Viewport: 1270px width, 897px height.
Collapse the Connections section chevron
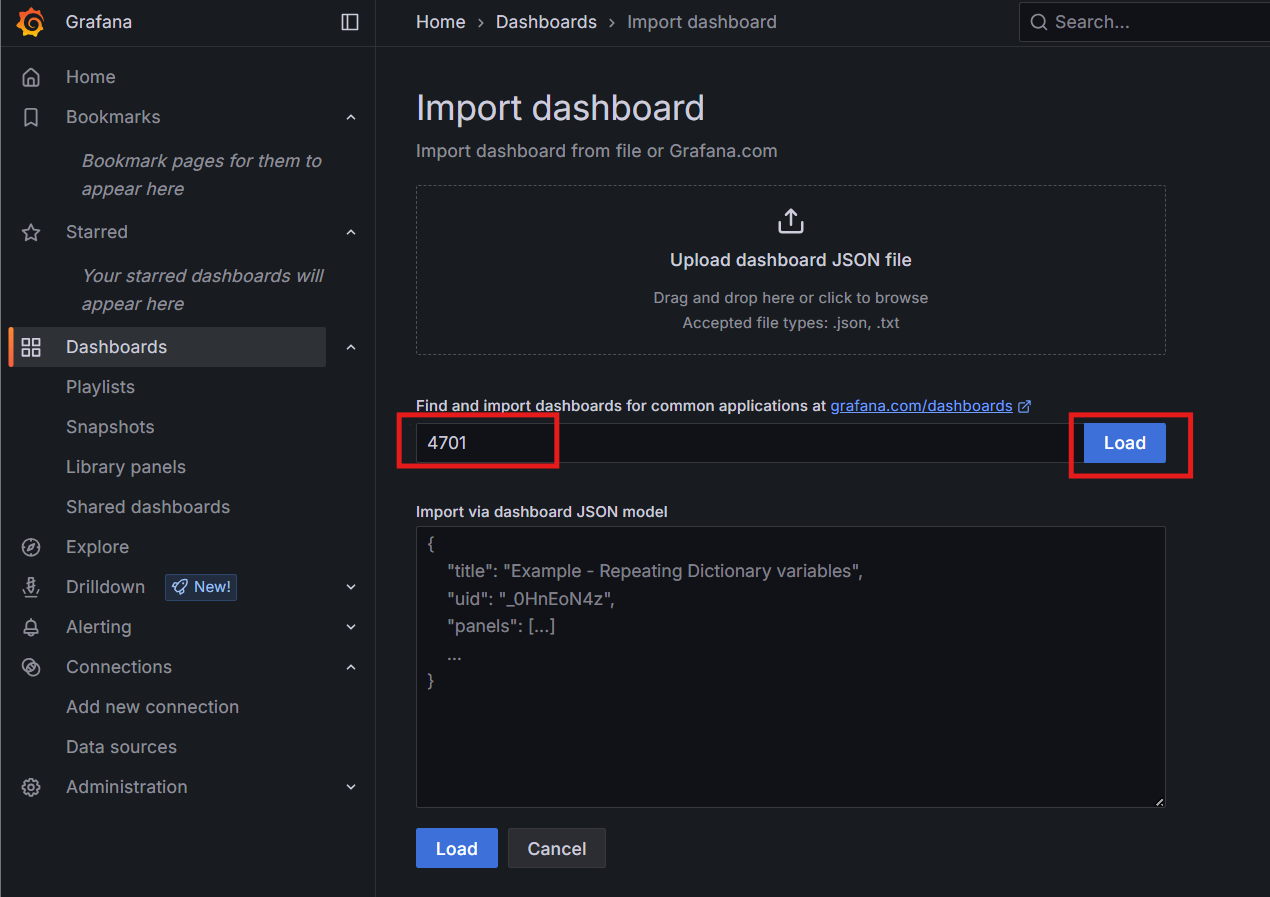click(x=351, y=667)
